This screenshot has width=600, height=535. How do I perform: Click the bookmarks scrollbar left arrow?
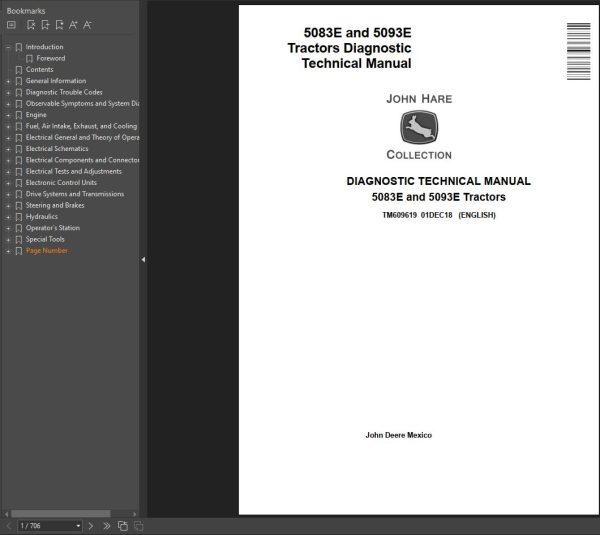7,514
